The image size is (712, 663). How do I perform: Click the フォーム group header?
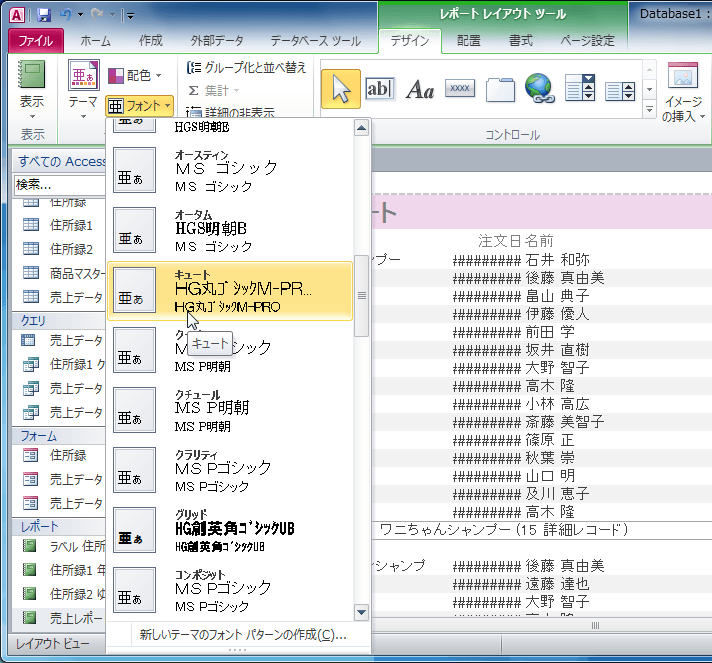tap(59, 436)
